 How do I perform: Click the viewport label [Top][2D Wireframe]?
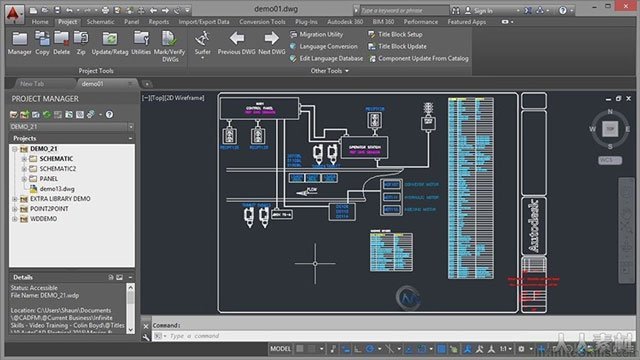pyautogui.click(x=173, y=98)
